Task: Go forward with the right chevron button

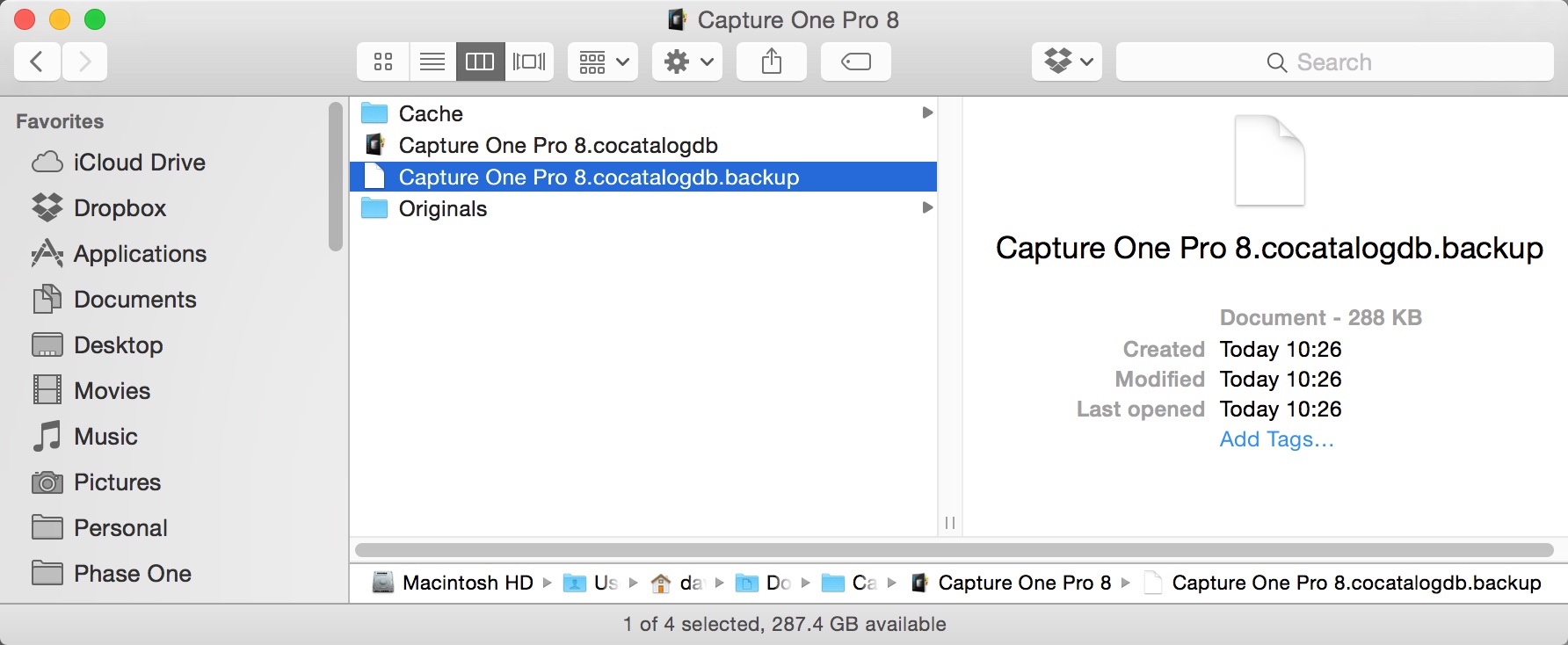Action: tap(84, 62)
